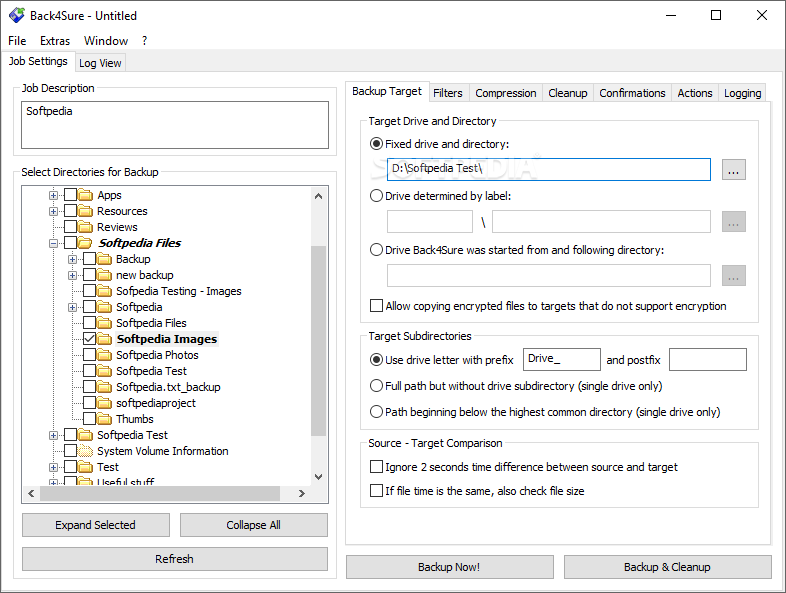Screen dimensions: 786x593
Task: Click the Softpedia Images folder icon
Action: coord(105,339)
